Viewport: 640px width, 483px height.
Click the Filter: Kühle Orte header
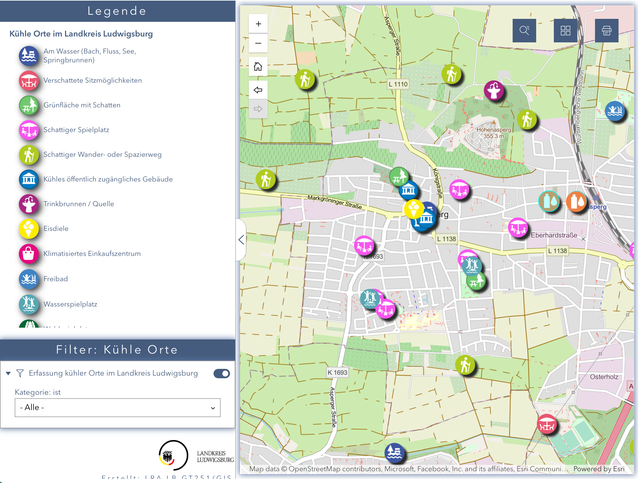pos(118,349)
